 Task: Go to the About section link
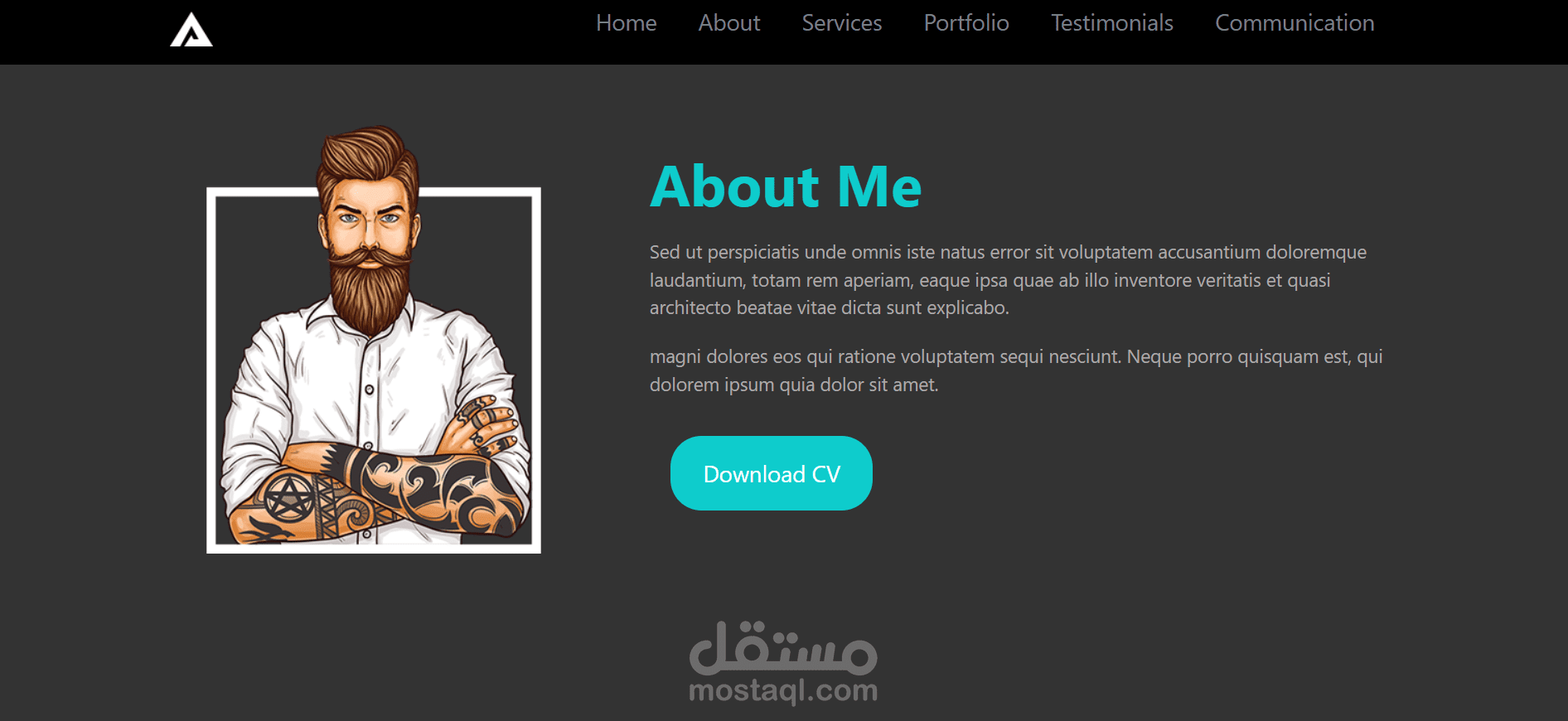click(729, 23)
